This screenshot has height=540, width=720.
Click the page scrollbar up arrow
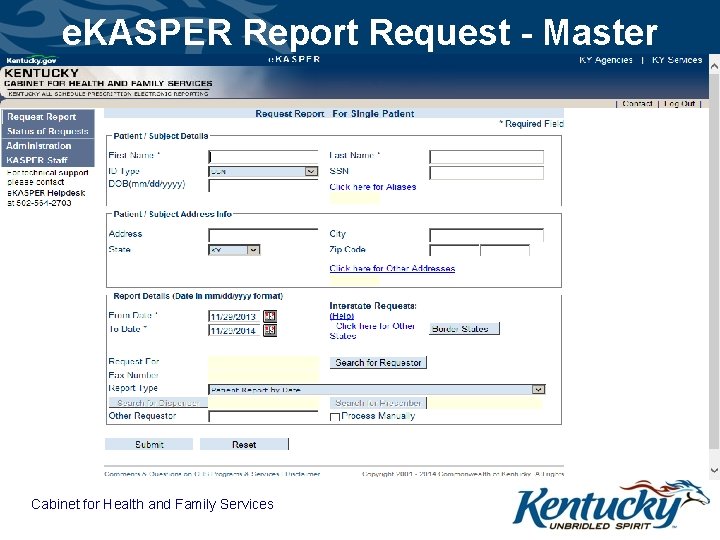click(714, 66)
